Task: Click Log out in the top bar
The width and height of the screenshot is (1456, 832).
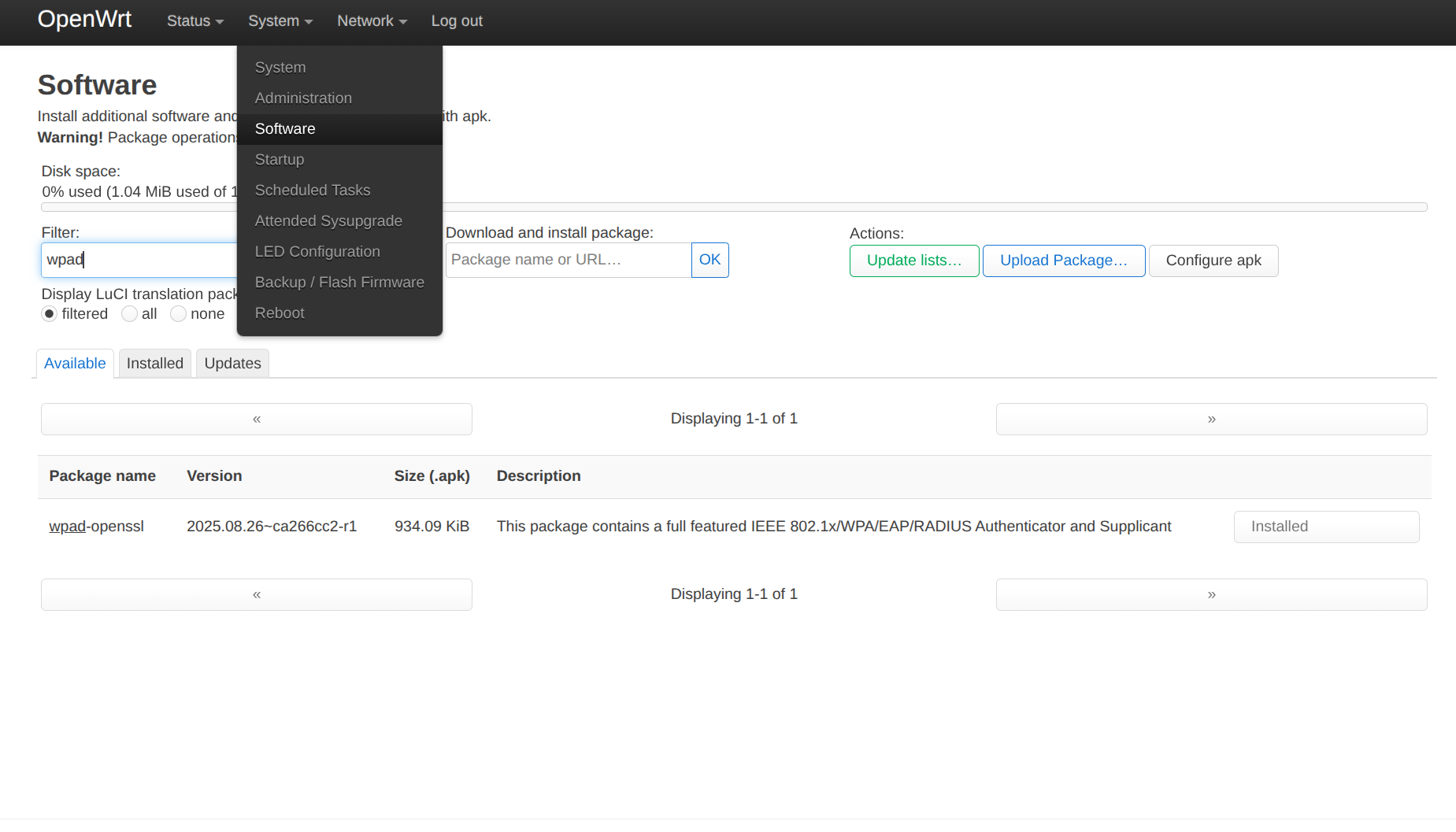Action: [457, 21]
